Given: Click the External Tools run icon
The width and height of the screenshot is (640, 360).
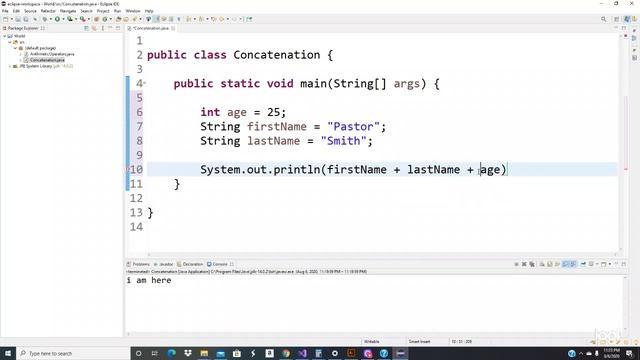Looking at the screenshot, I should (x=82, y=19).
